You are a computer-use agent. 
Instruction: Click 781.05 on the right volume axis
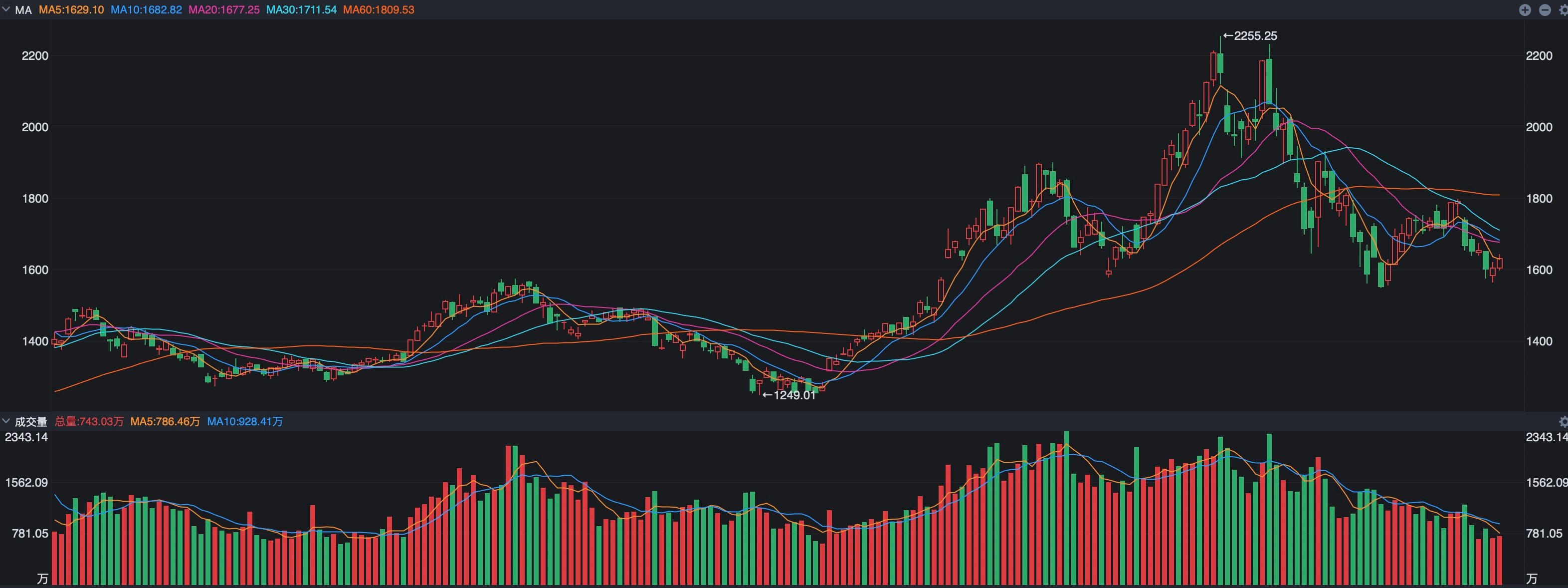point(1544,533)
